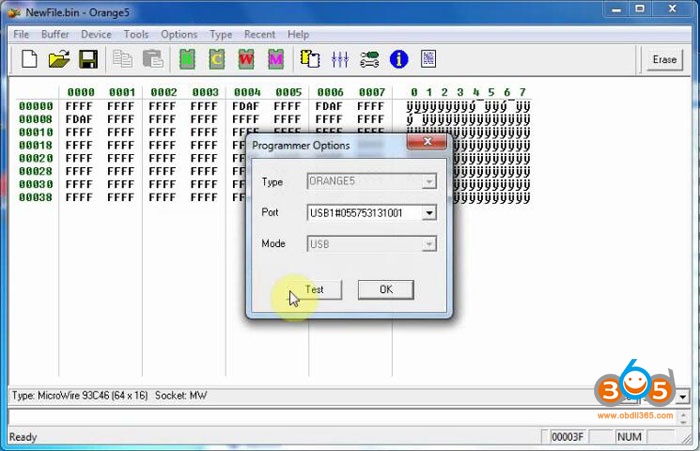
Task: Expand the Mode USB dropdown
Action: (x=429, y=244)
